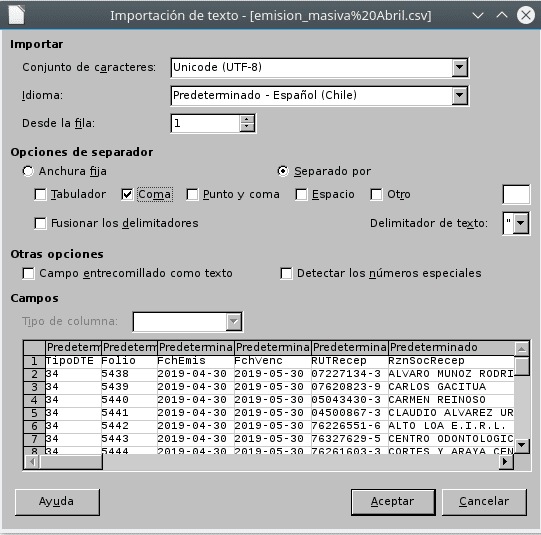The height and width of the screenshot is (535, 541).
Task: Open the Tipo de columna dropdown
Action: coord(234,321)
